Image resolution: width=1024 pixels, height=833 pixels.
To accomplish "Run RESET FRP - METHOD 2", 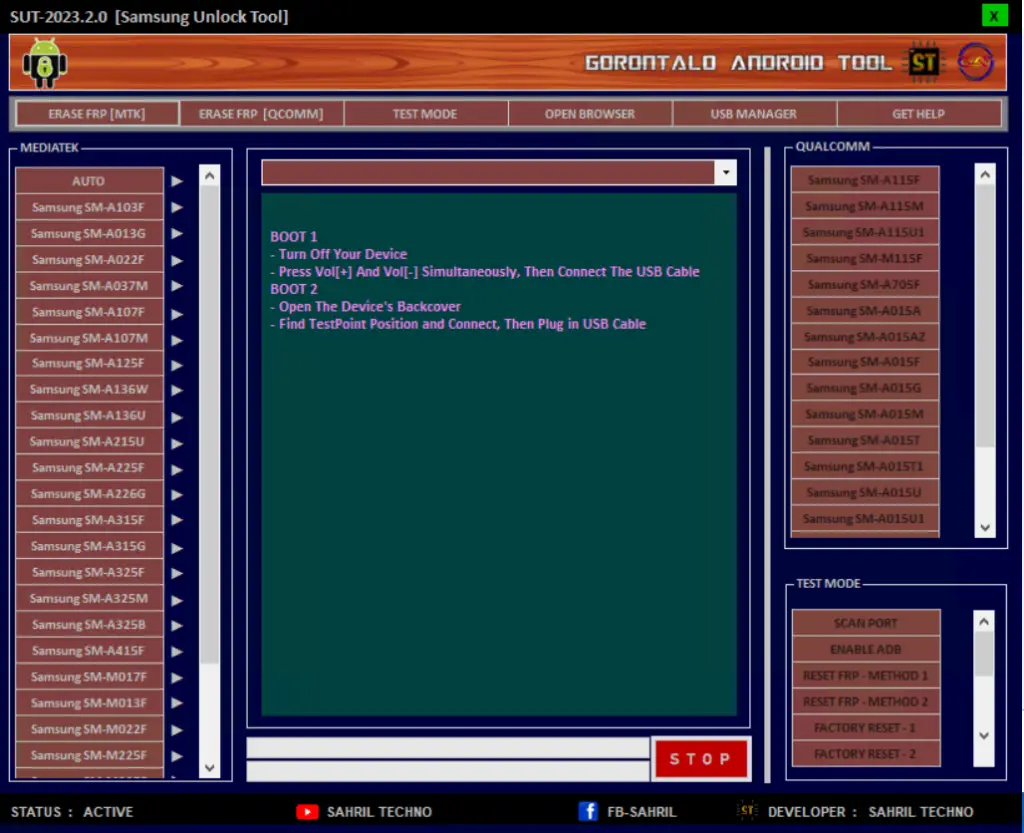I will click(x=866, y=702).
